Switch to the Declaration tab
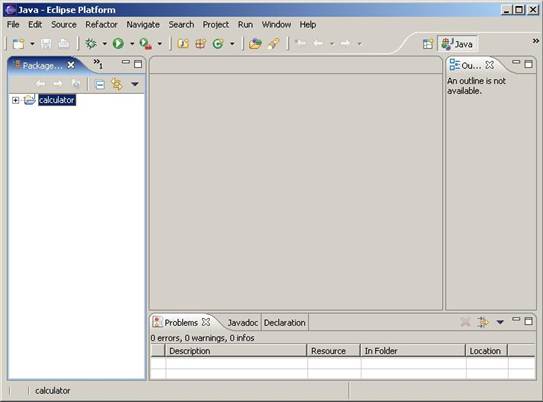This screenshot has height=402, width=543. [285, 323]
